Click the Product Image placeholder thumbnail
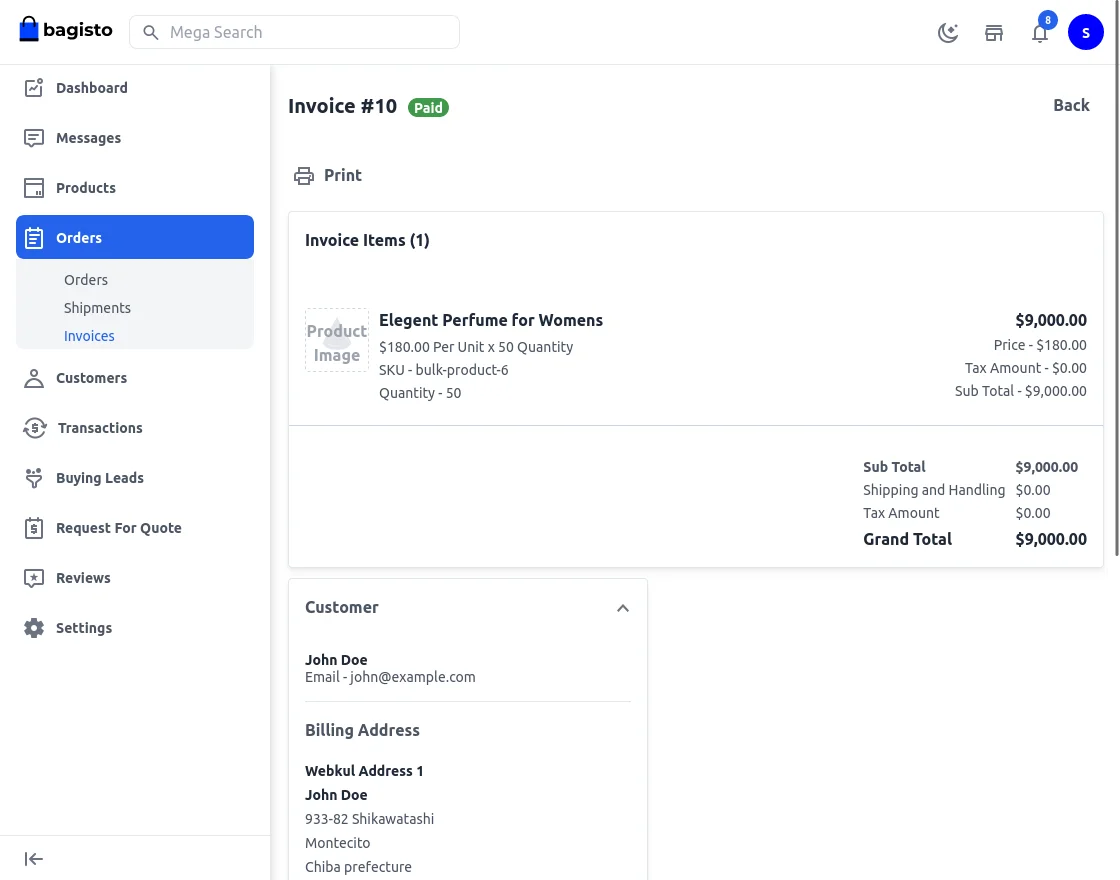This screenshot has height=880, width=1120. 337,340
